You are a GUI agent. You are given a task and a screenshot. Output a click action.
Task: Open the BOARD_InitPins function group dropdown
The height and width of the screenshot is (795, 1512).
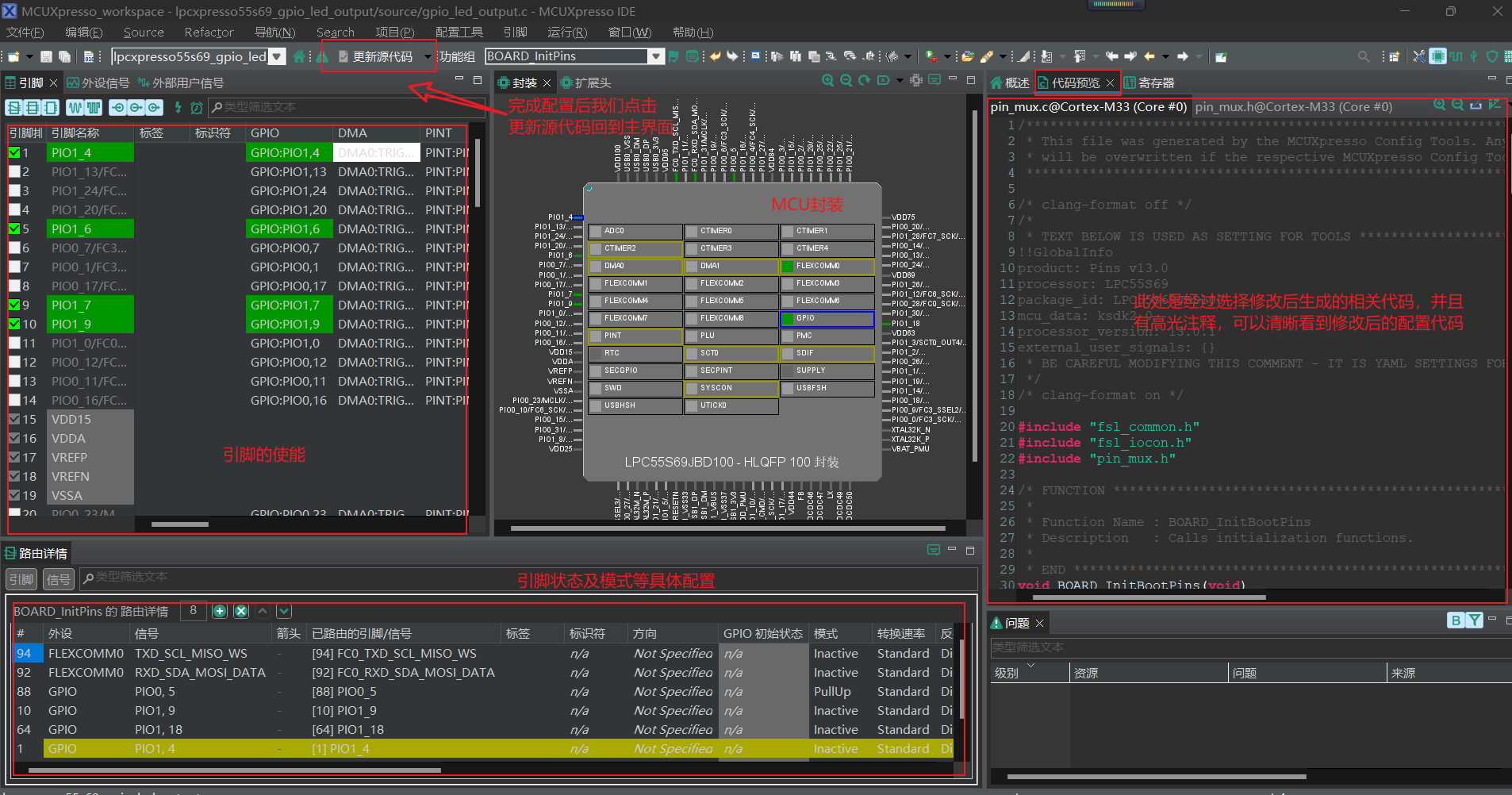pos(656,56)
